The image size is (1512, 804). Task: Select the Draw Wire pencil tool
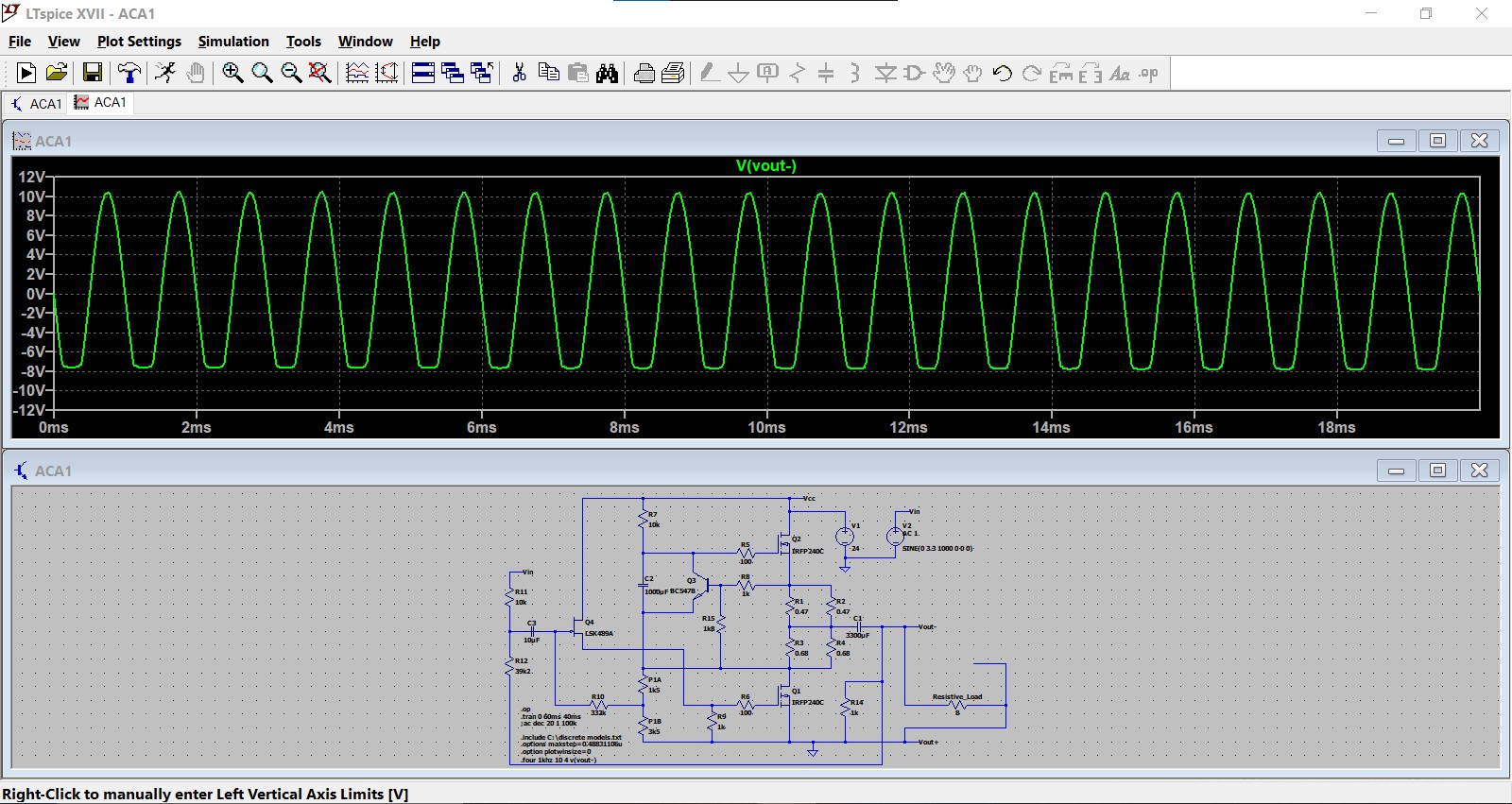(710, 73)
